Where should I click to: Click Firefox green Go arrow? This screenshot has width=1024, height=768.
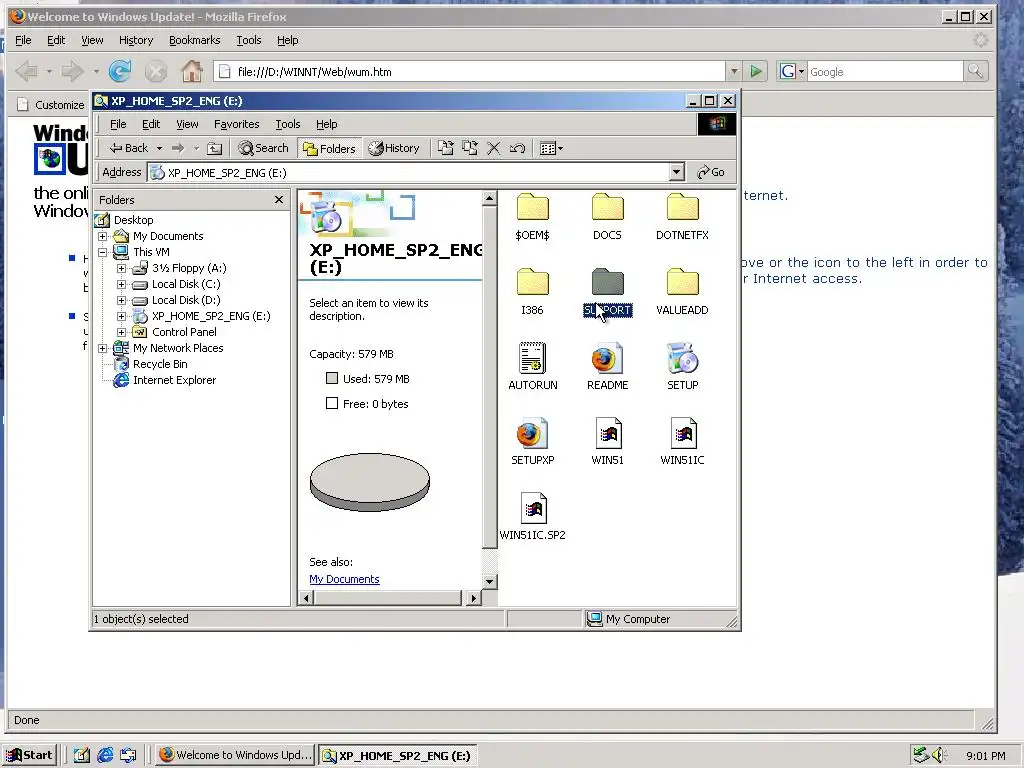point(756,71)
